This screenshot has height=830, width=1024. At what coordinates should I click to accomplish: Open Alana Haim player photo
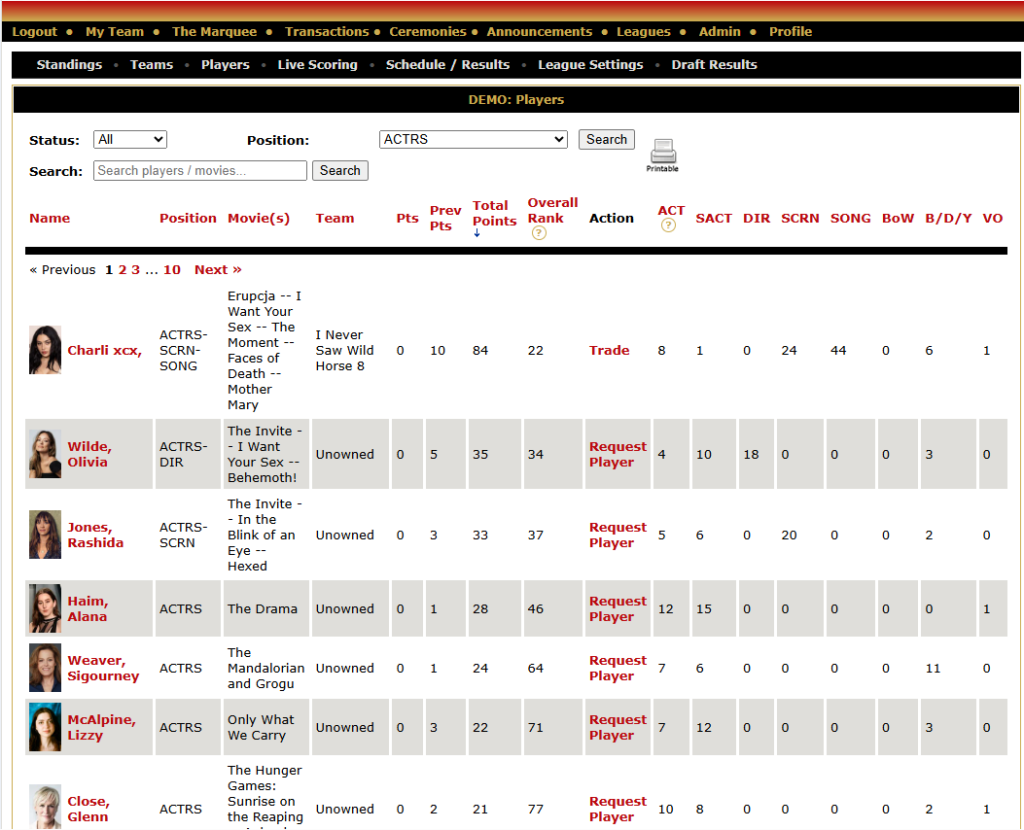coord(45,609)
